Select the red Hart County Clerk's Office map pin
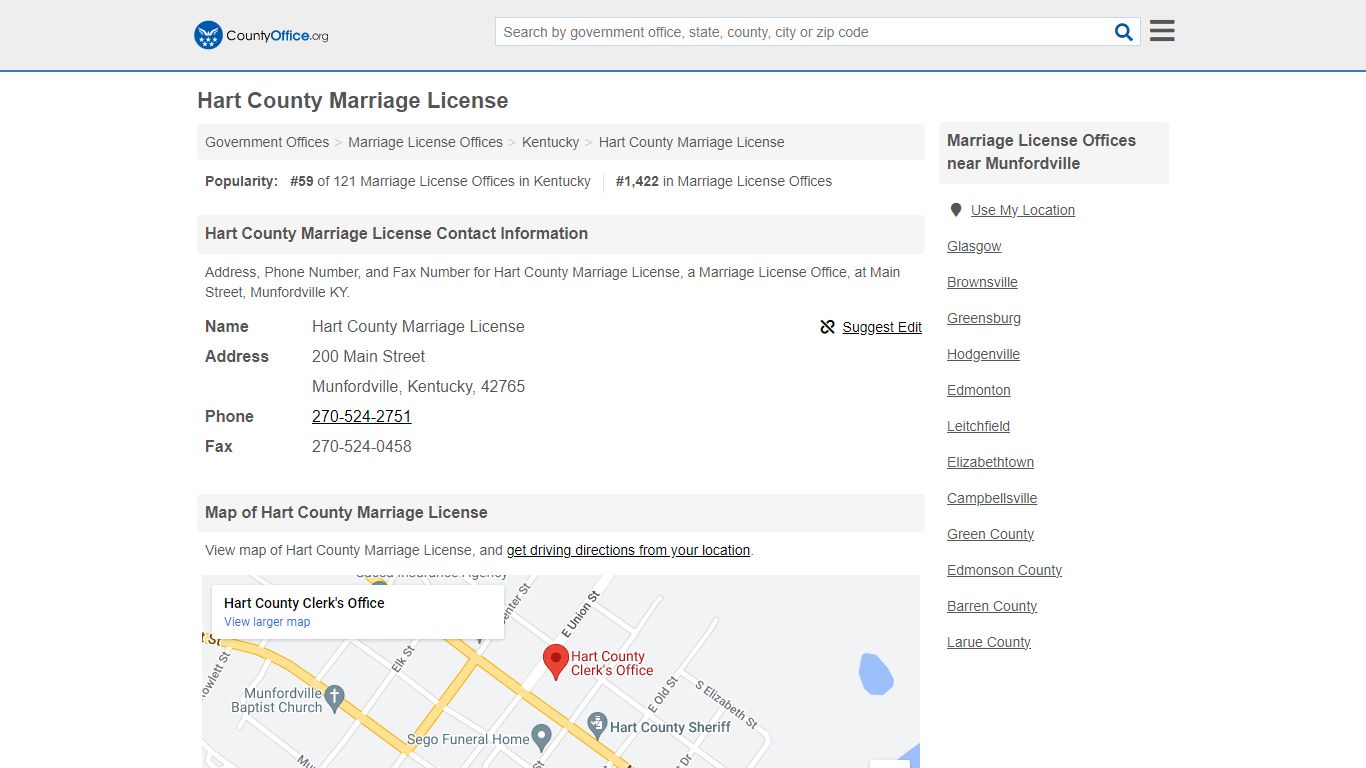The image size is (1366, 768). coord(555,662)
